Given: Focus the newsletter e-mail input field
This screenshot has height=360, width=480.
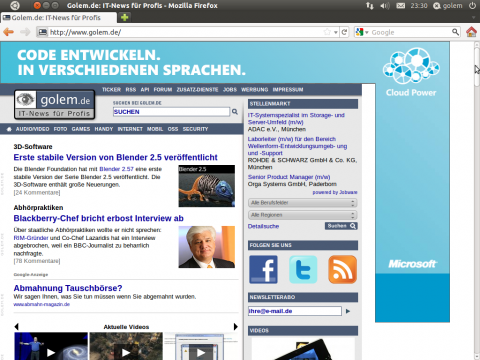Looking at the screenshot, I should point(295,311).
